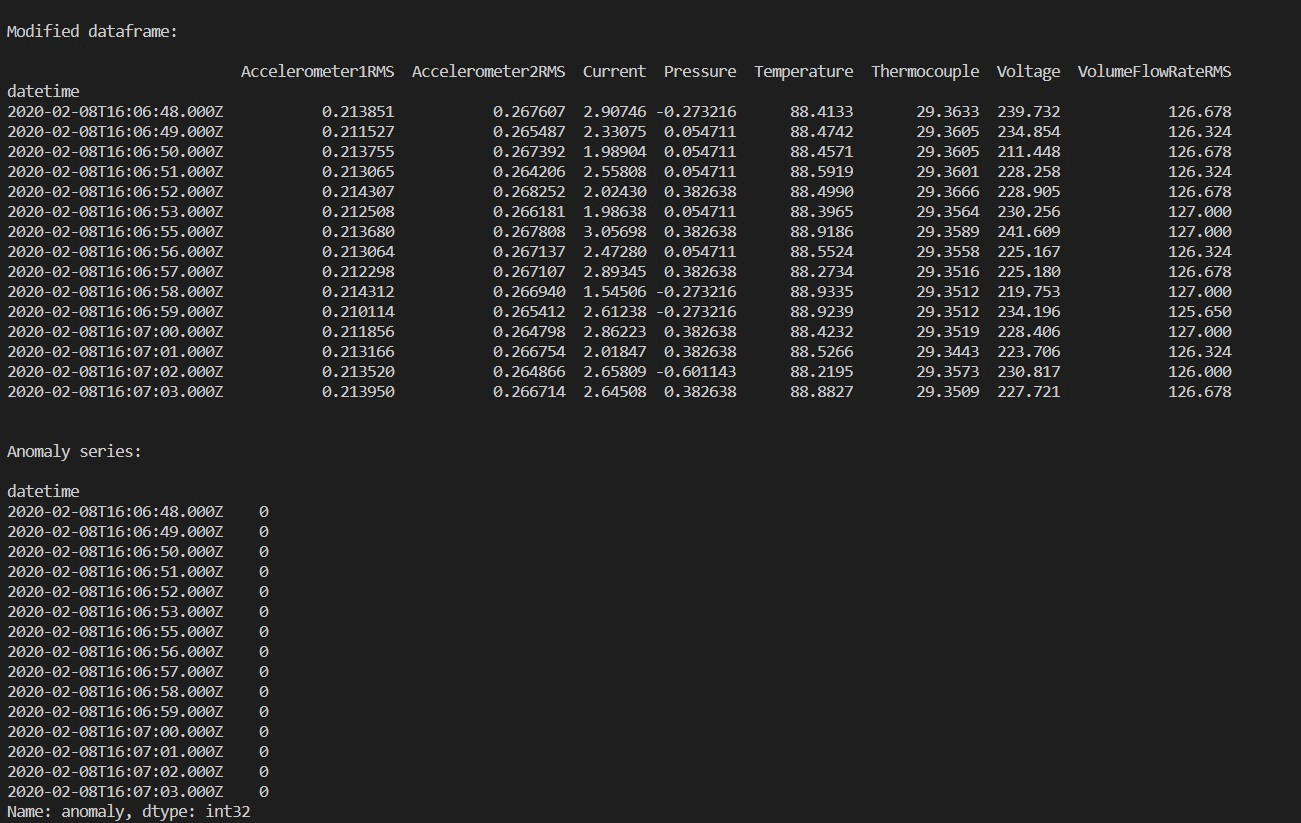
Task: Click the Voltage value 239.732
Action: [x=1028, y=111]
